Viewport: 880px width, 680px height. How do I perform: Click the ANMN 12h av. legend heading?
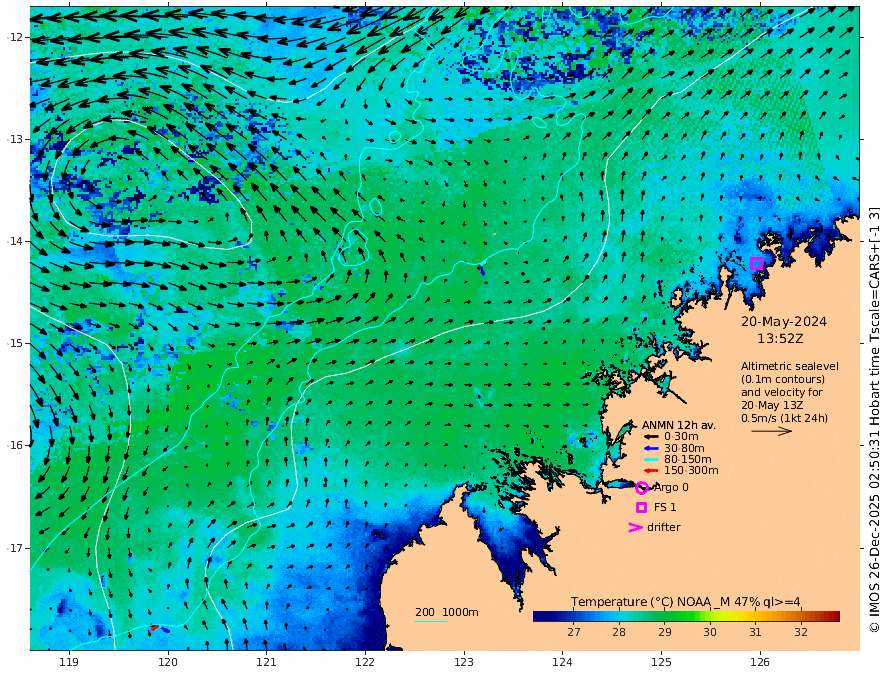pos(679,425)
